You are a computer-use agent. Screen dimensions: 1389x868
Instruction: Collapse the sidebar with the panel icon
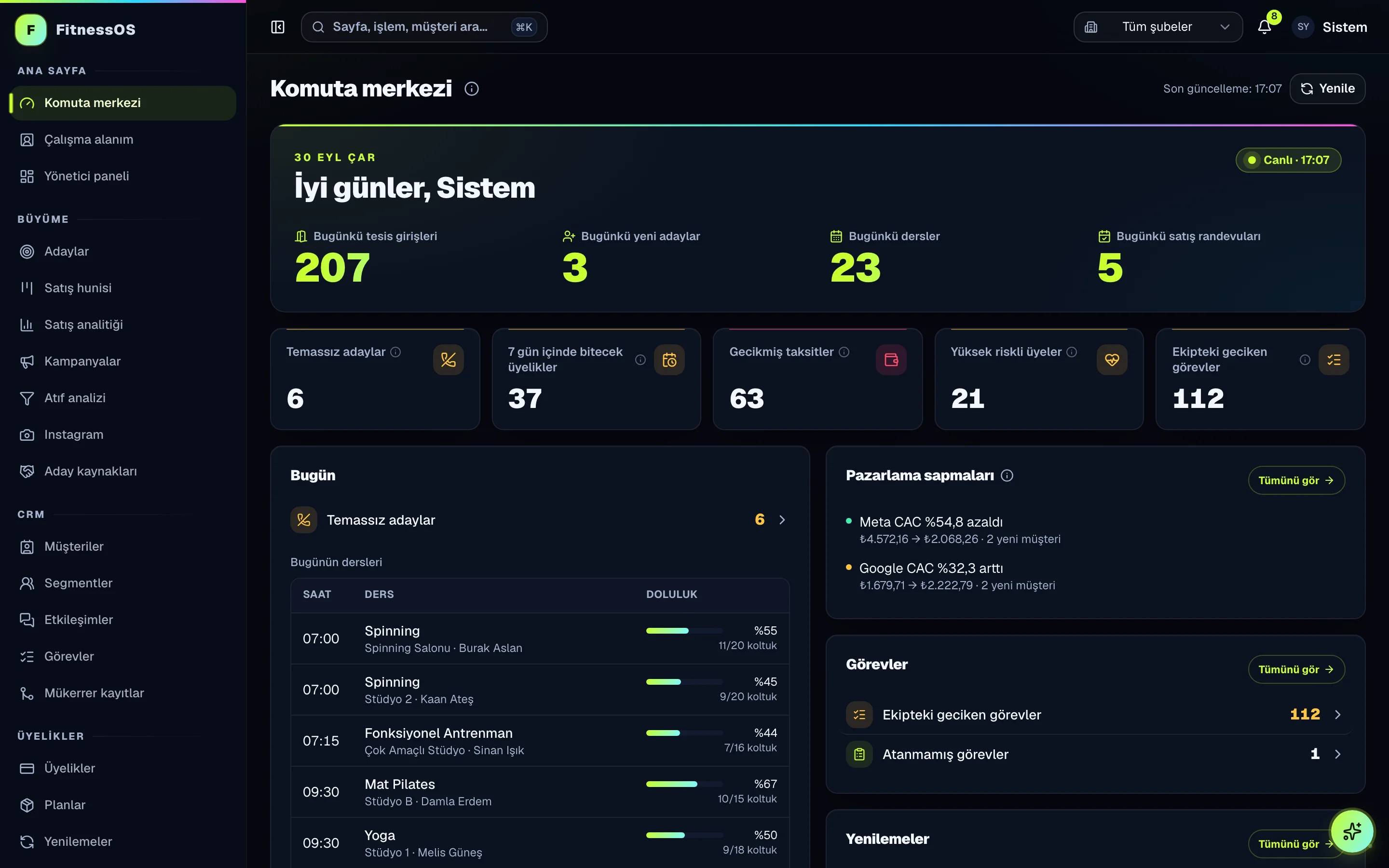pyautogui.click(x=278, y=27)
